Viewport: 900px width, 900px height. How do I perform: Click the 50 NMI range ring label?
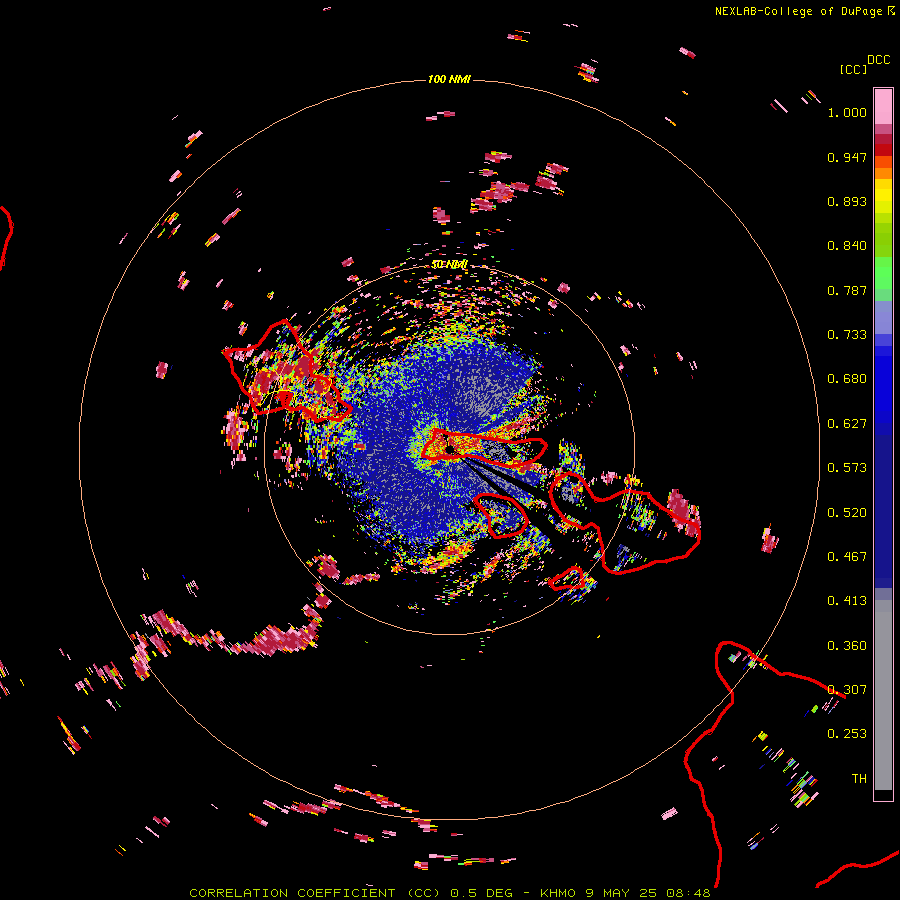tap(449, 265)
